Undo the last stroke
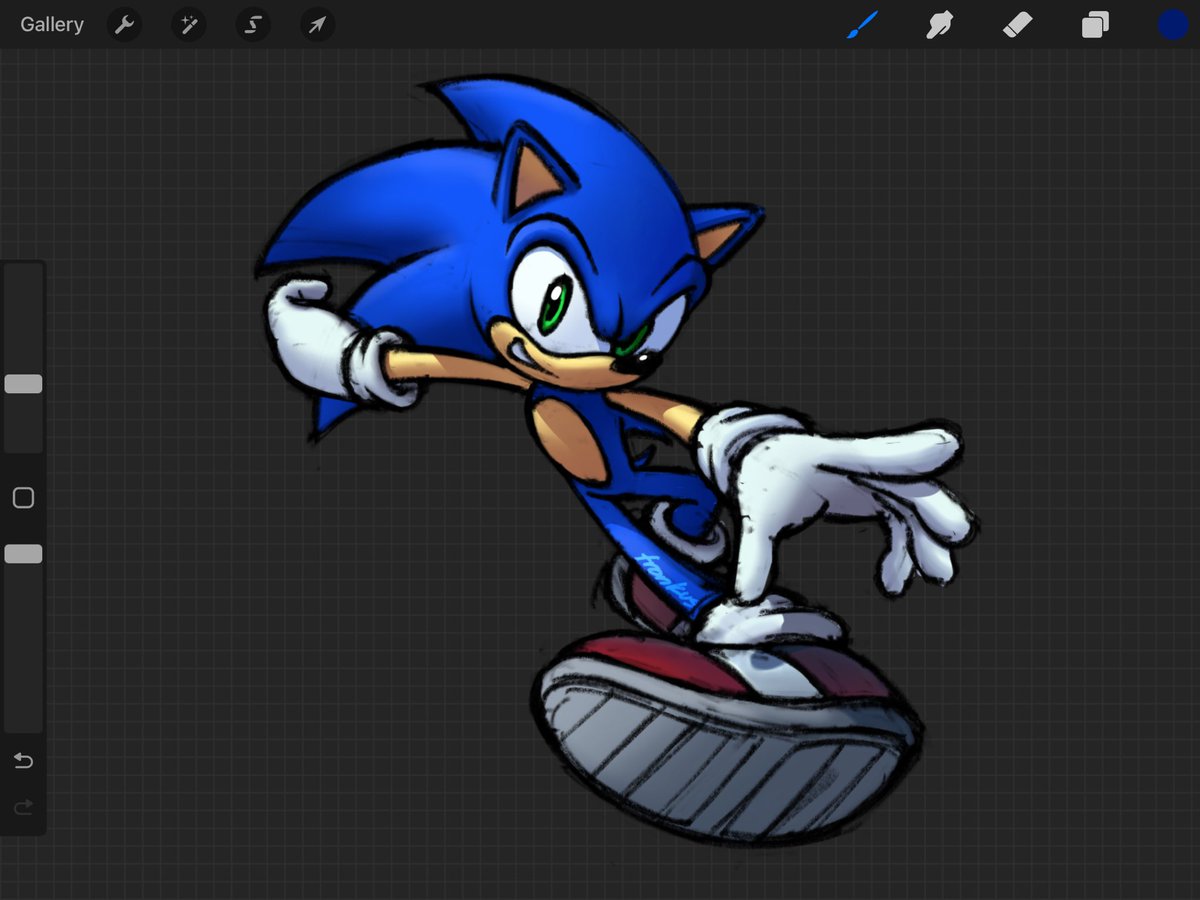1200x900 pixels. [23, 762]
